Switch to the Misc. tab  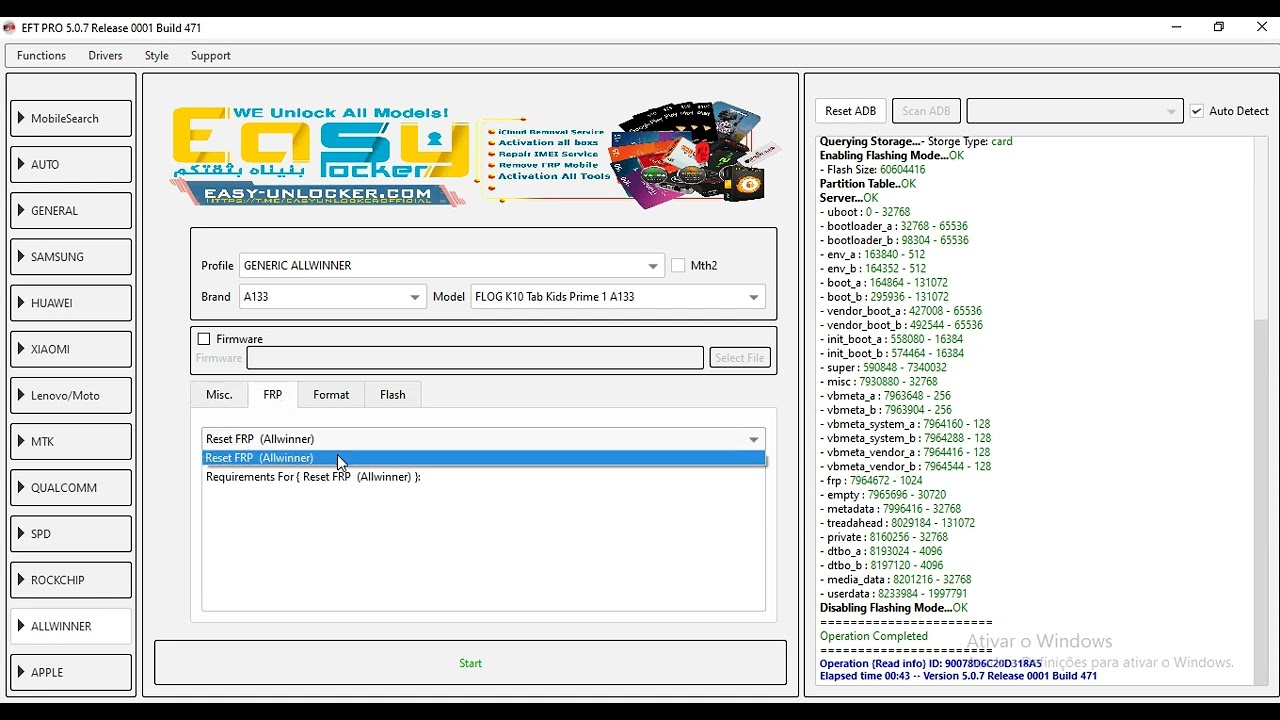(x=219, y=395)
